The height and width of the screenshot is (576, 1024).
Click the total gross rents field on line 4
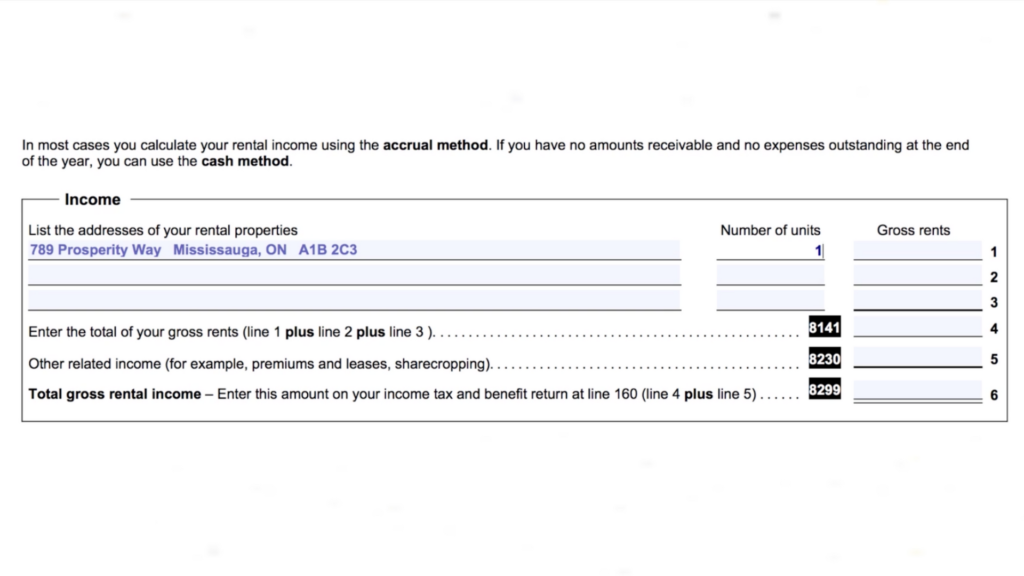[x=917, y=327]
